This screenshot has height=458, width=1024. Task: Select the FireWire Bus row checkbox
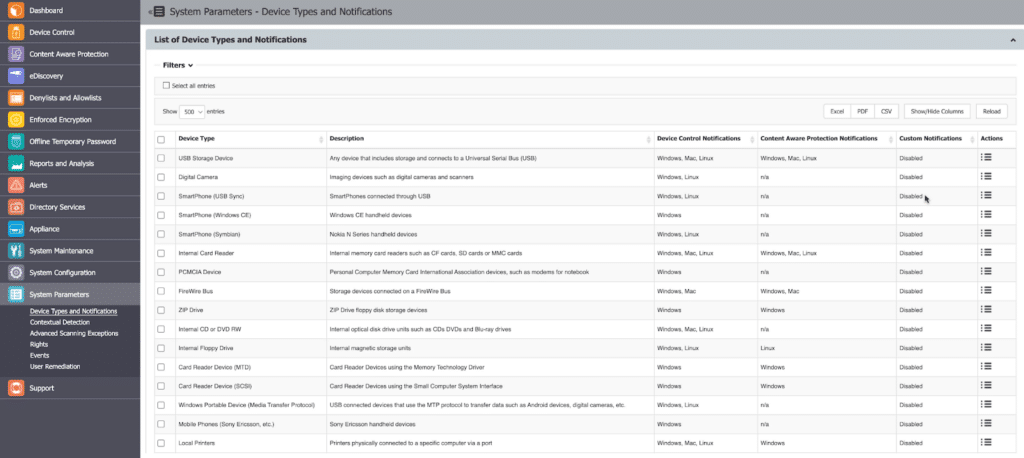point(161,291)
